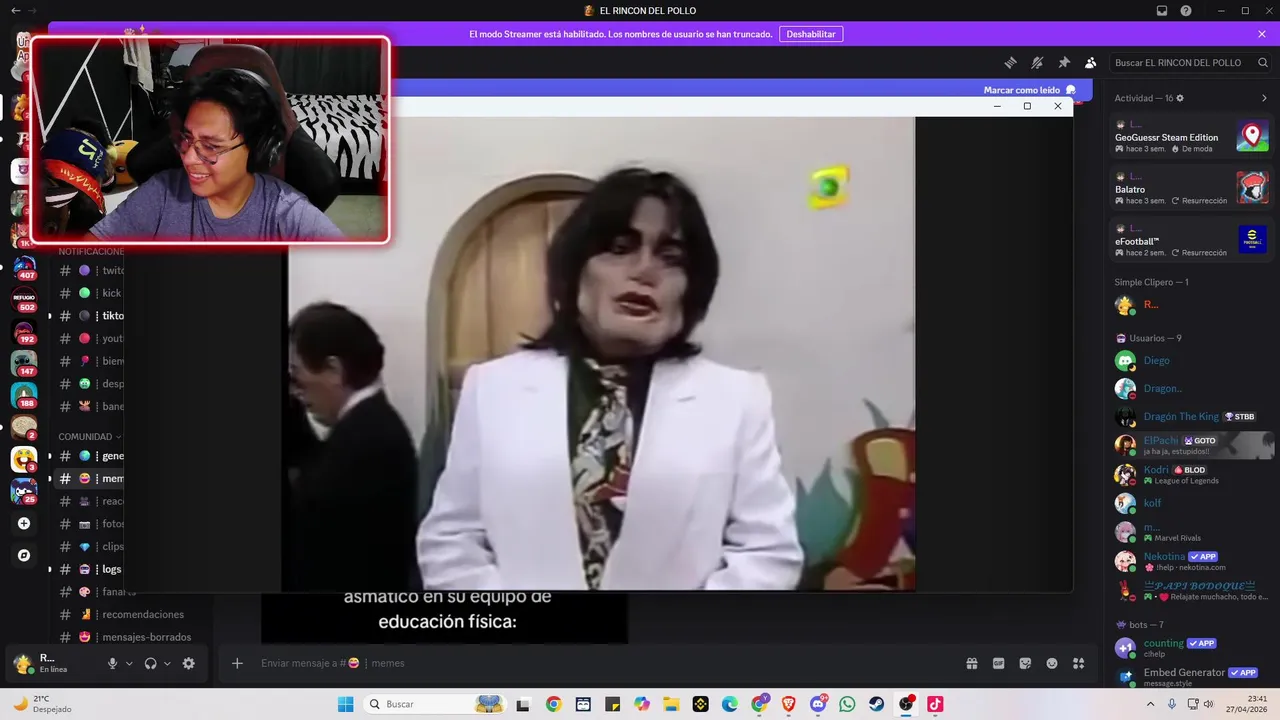Open WhatsApp from the taskbar
This screenshot has height=720, width=1280.
pyautogui.click(x=847, y=704)
